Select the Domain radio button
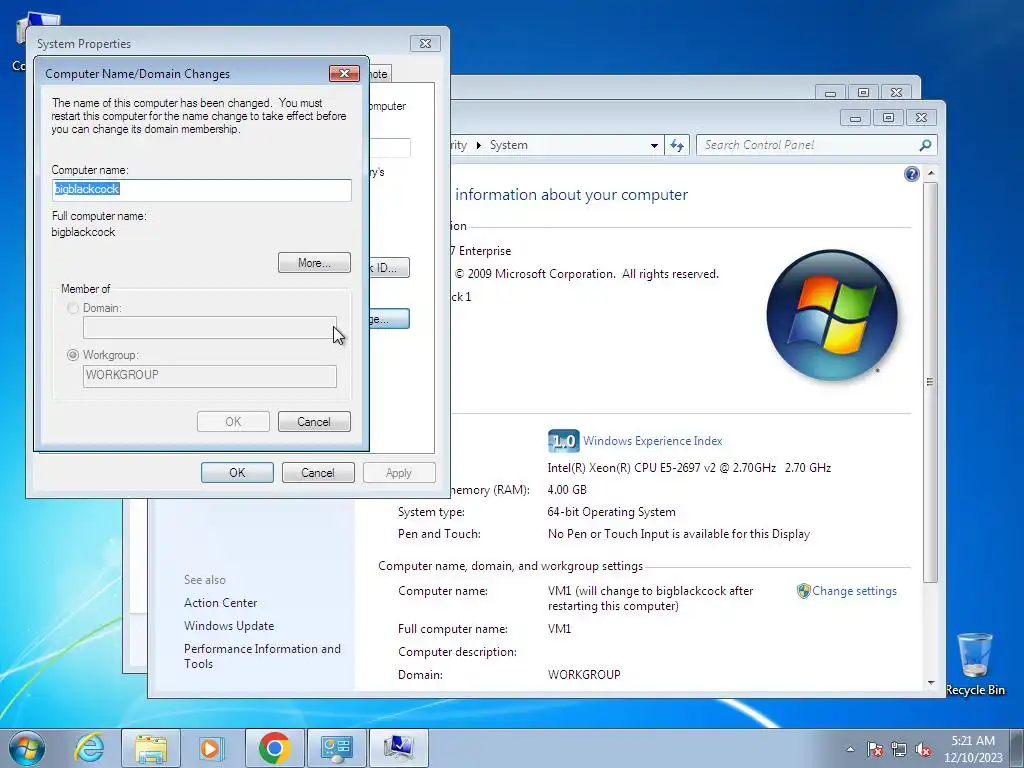The image size is (1024, 768). (72, 308)
